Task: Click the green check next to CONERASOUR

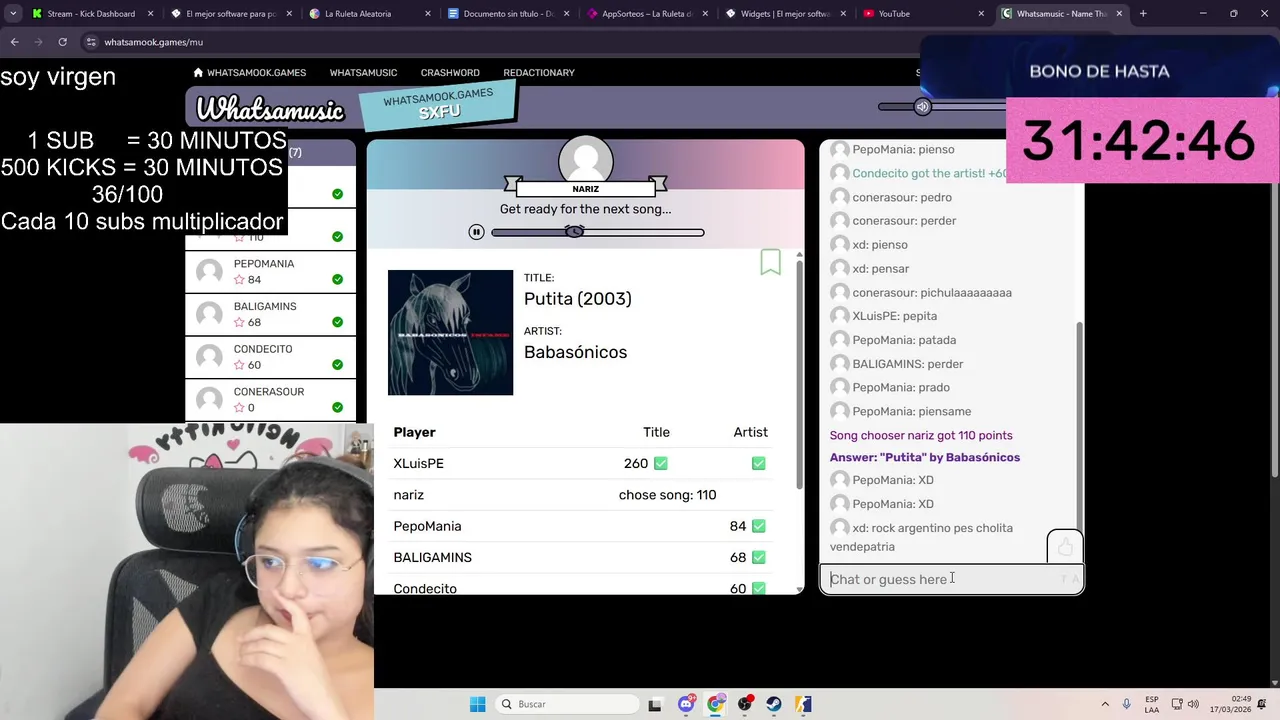Action: [x=337, y=407]
